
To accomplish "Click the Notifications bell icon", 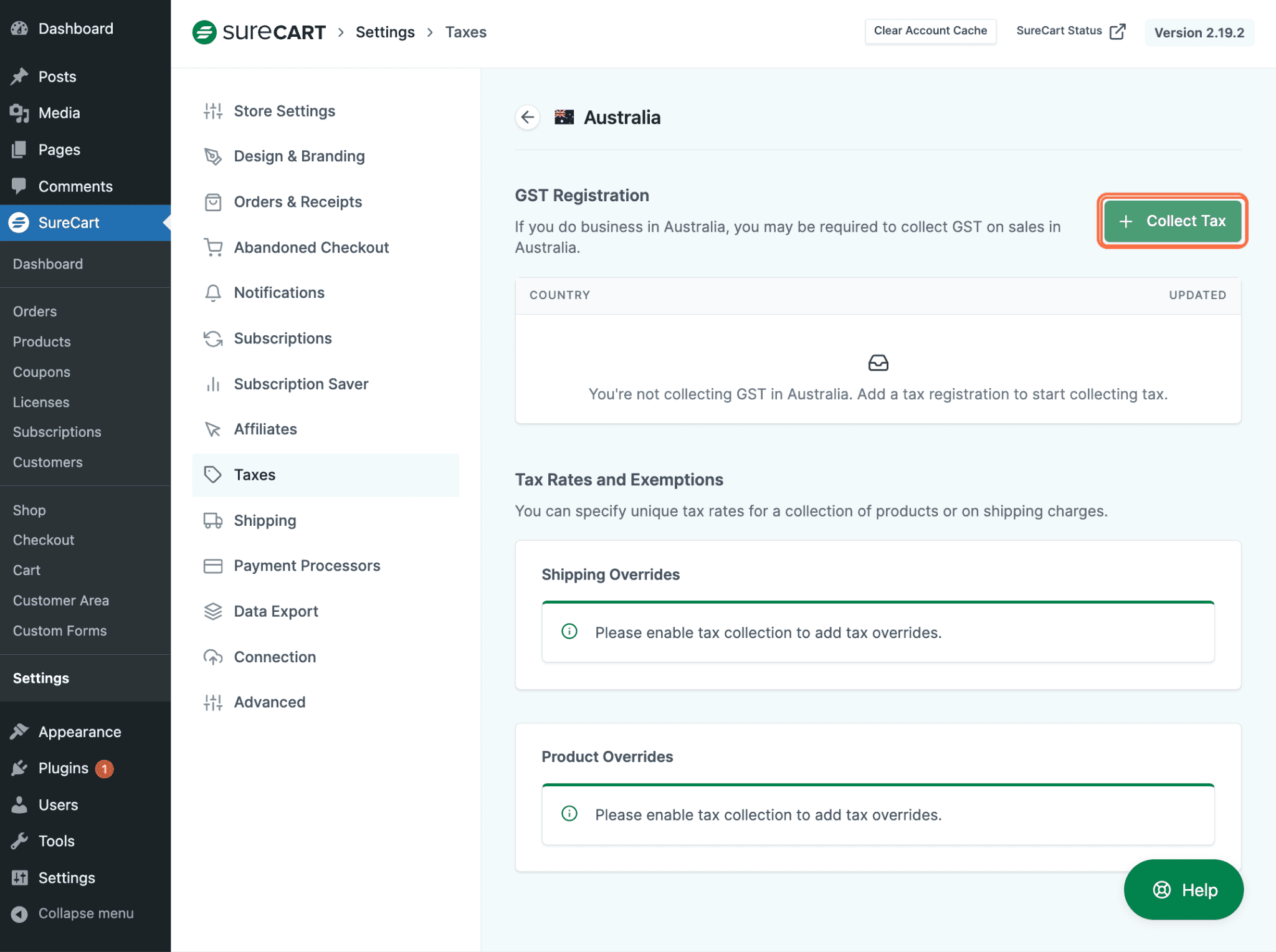I will pos(213,293).
